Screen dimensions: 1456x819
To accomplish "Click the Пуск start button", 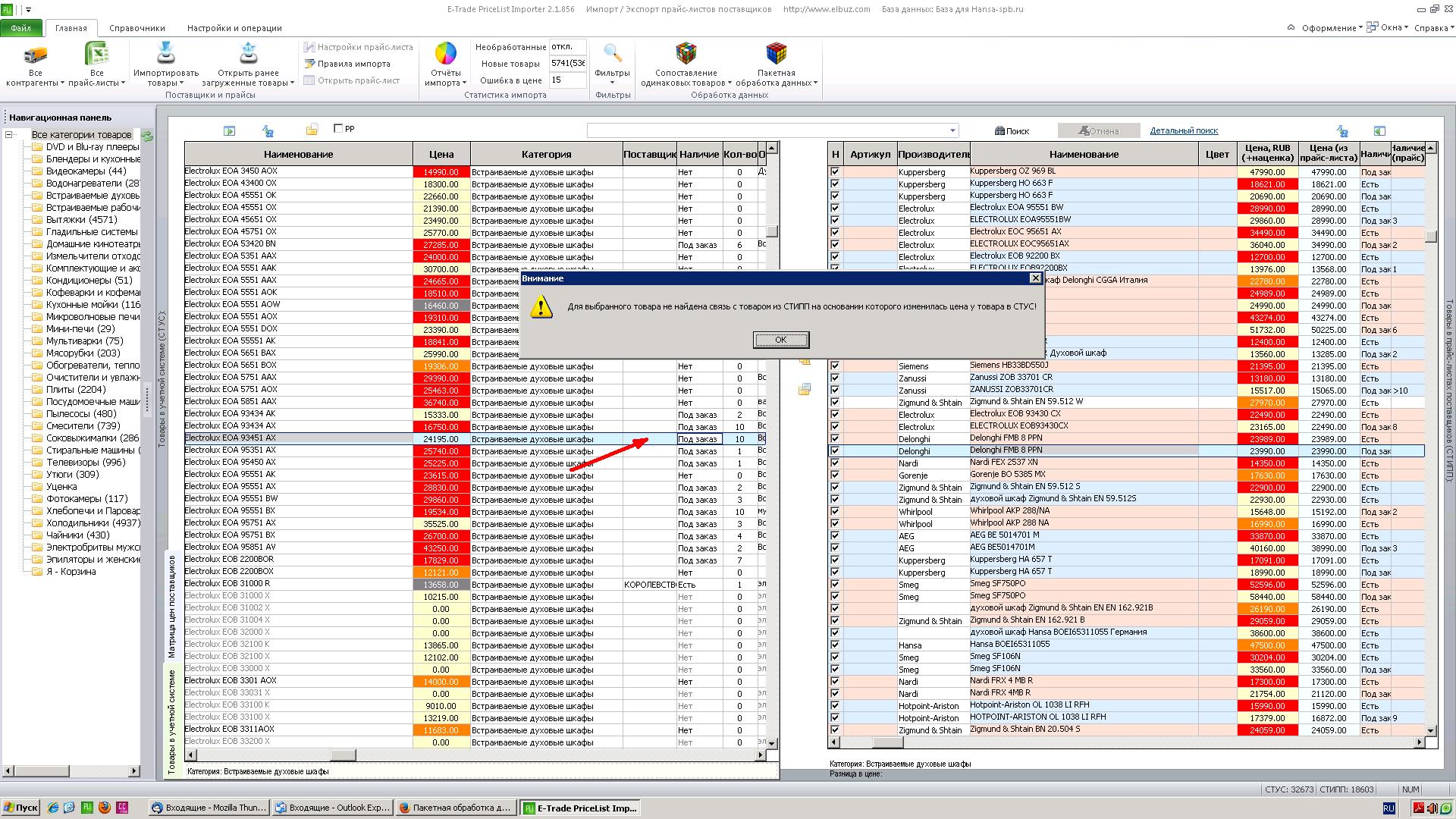I will (20, 808).
